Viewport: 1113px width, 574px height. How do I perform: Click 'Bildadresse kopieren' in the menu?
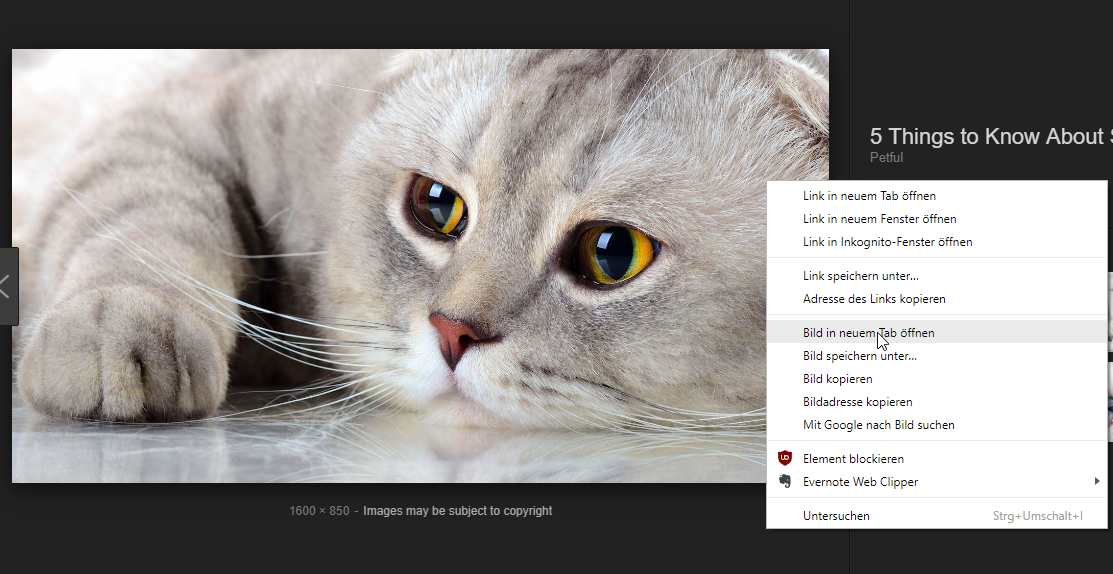pyautogui.click(x=857, y=402)
